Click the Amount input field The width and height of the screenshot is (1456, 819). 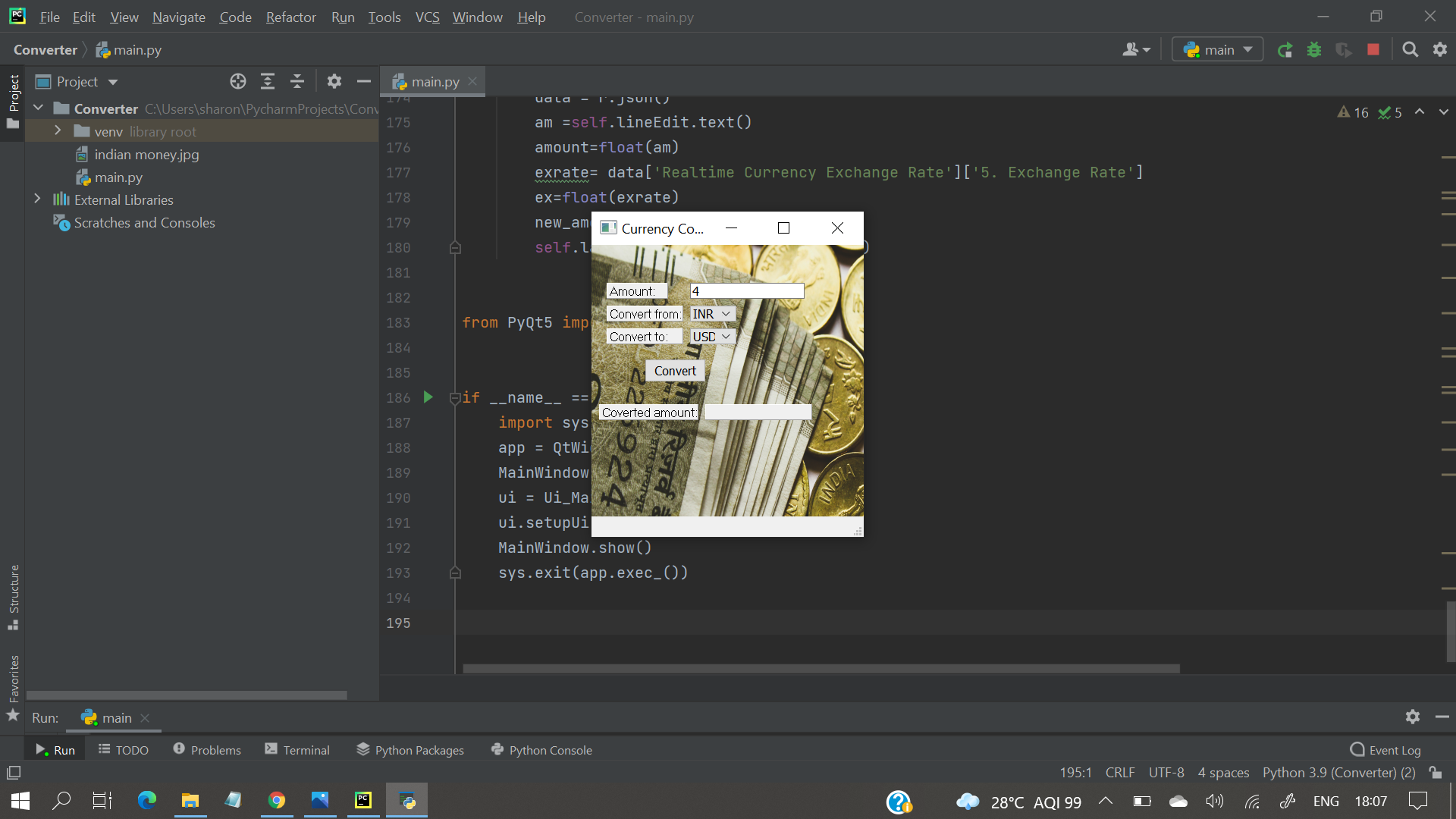pyautogui.click(x=746, y=291)
